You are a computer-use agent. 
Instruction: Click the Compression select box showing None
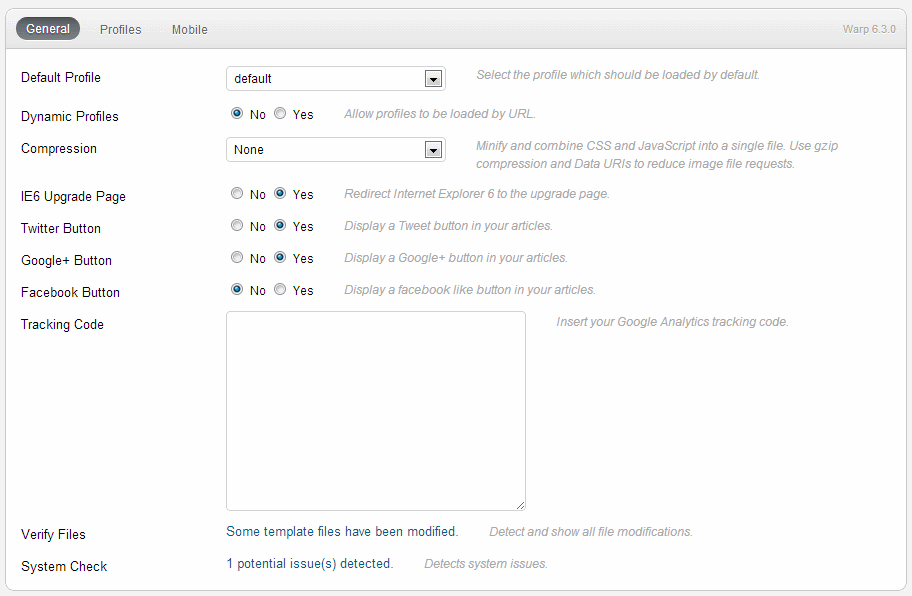[336, 149]
